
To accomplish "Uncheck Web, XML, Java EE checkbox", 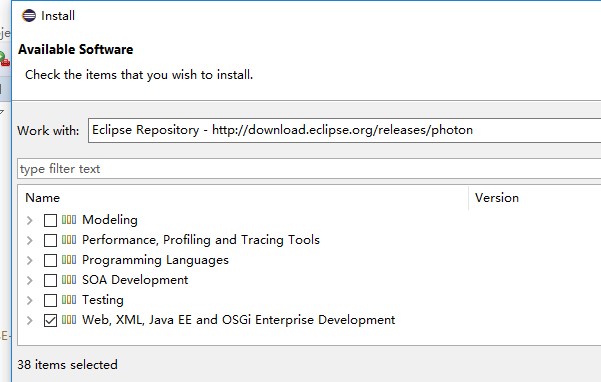I will click(50, 320).
